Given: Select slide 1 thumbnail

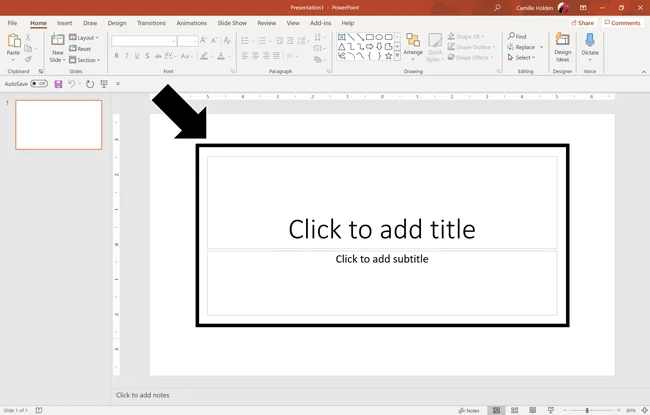Looking at the screenshot, I should click(x=58, y=125).
